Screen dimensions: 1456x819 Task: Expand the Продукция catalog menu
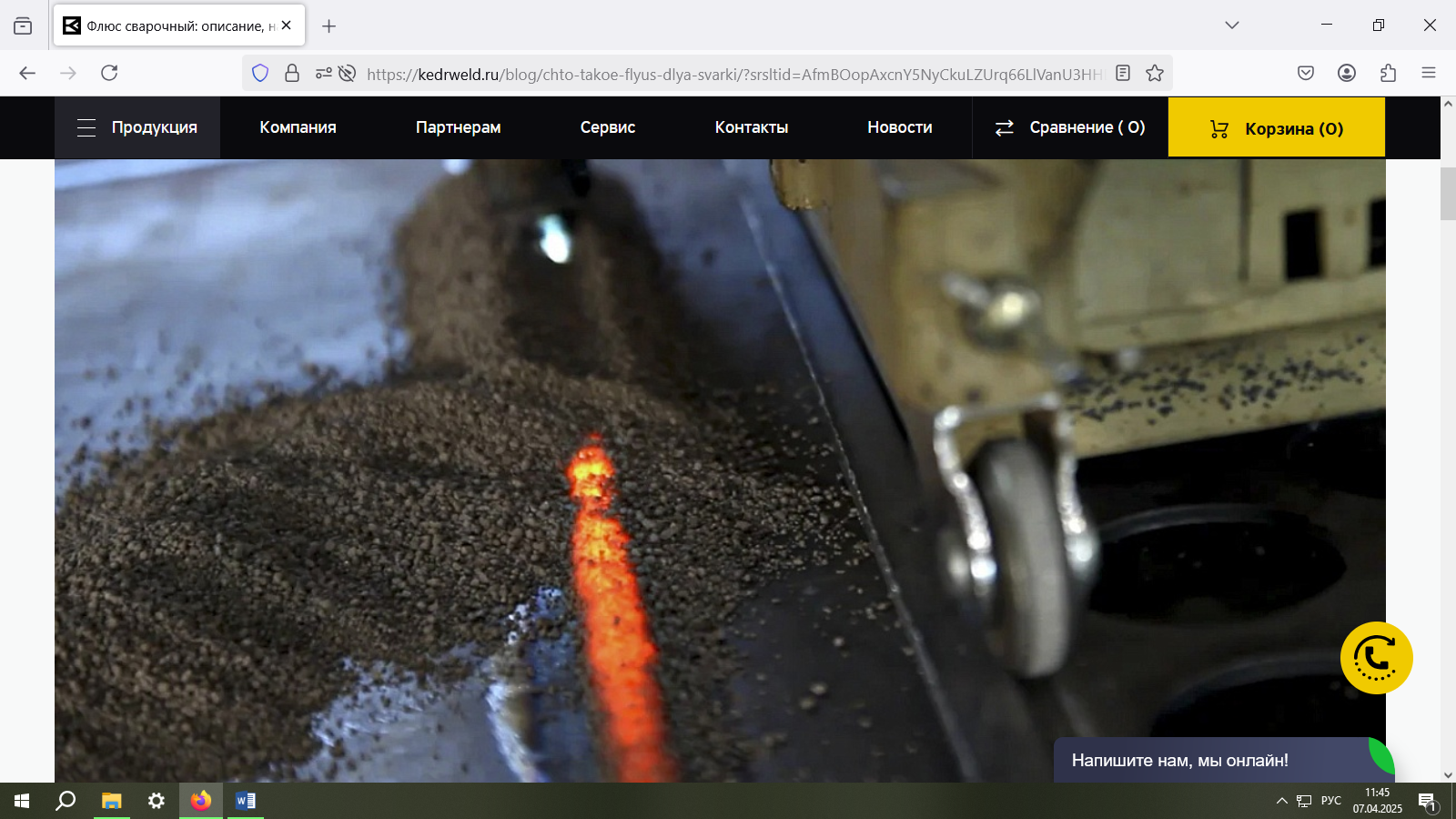coord(137,128)
